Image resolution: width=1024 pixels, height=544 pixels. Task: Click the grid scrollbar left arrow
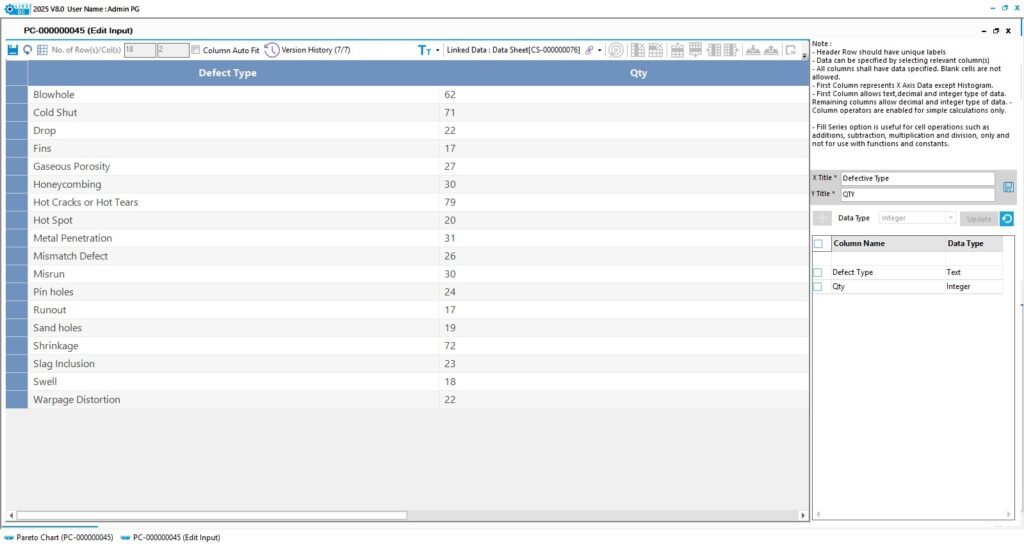coord(11,515)
